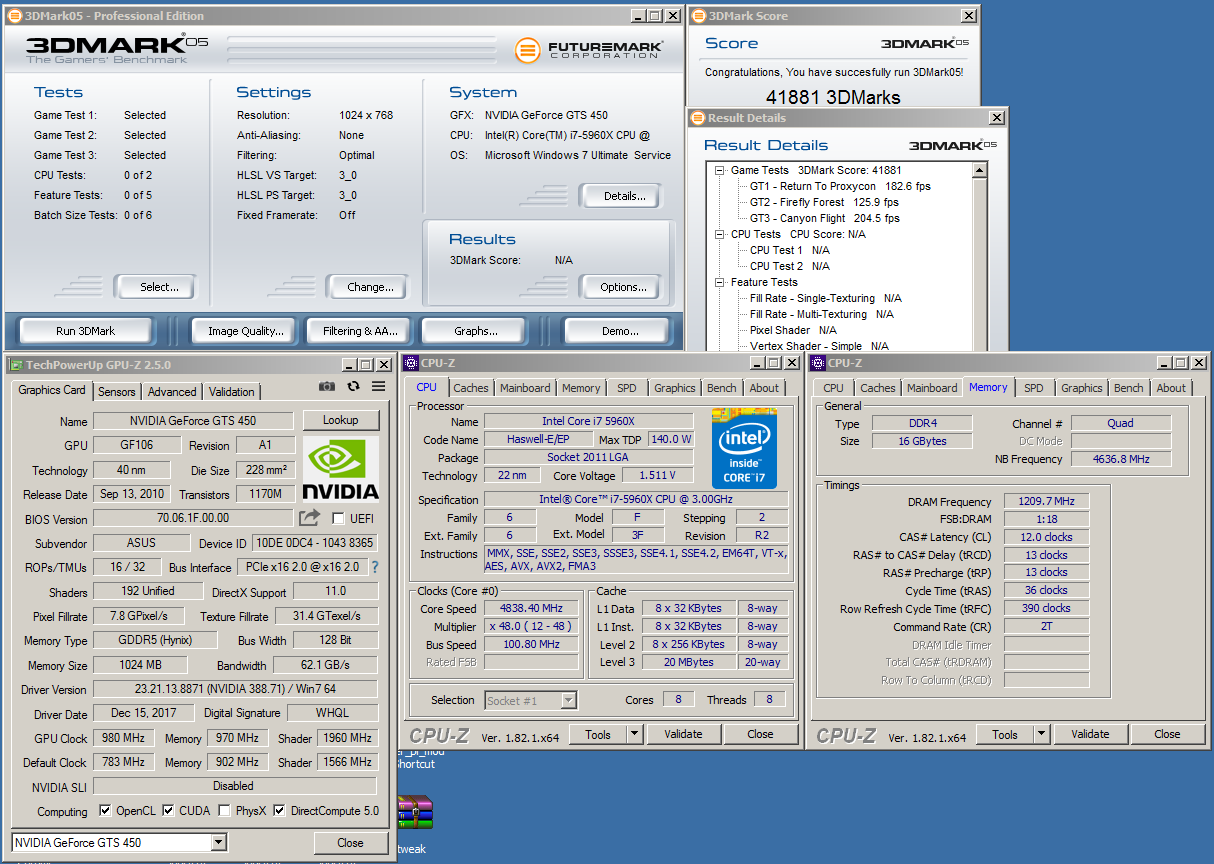Toggle the CUDA checkbox
Viewport: 1214px width, 864px height.
click(169, 811)
